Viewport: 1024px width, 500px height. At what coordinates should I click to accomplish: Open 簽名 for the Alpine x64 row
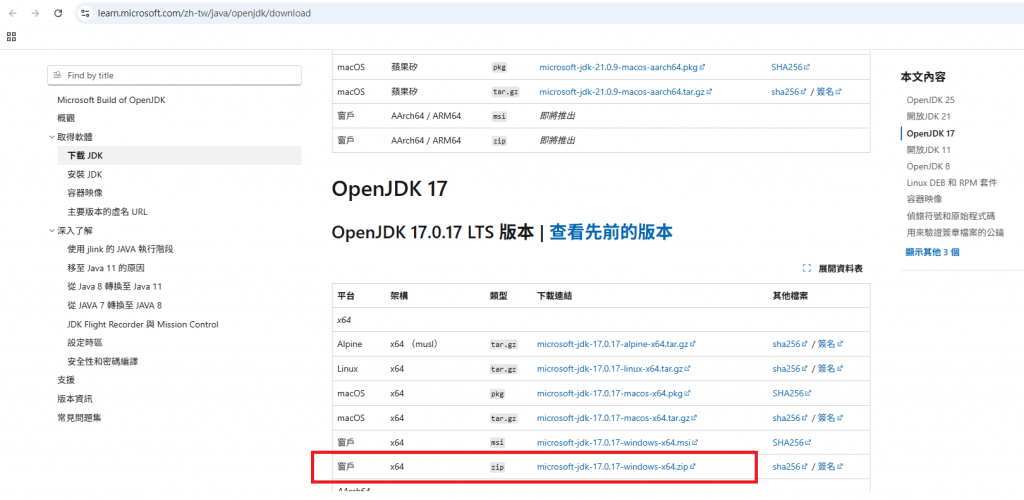831,343
